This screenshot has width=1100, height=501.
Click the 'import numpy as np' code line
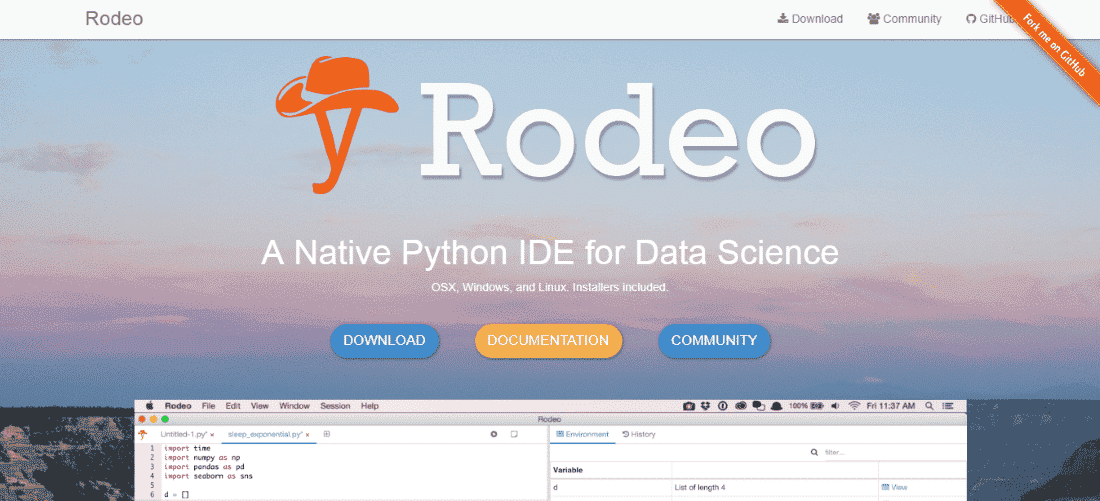[202, 457]
